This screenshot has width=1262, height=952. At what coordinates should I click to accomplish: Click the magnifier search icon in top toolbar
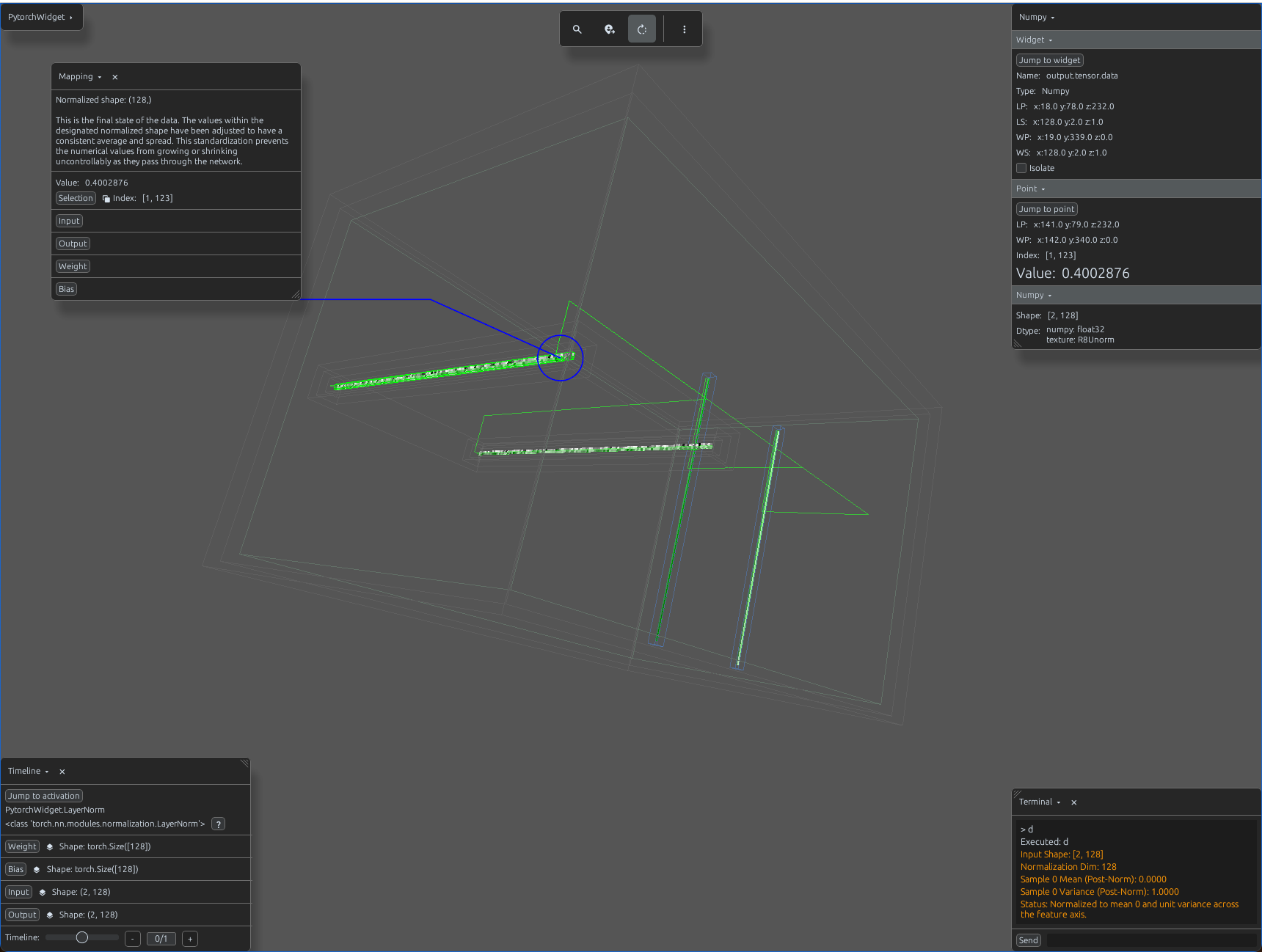click(577, 29)
